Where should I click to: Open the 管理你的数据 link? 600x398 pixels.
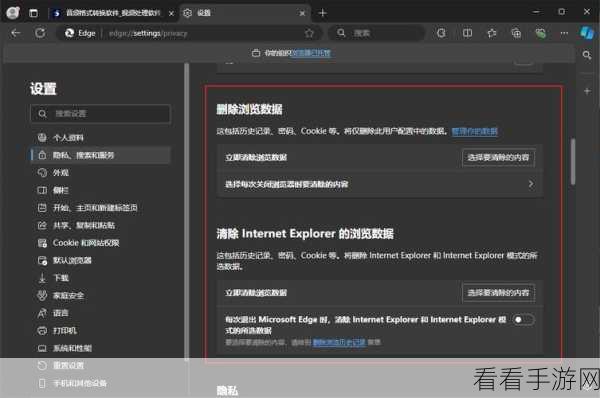(x=474, y=132)
